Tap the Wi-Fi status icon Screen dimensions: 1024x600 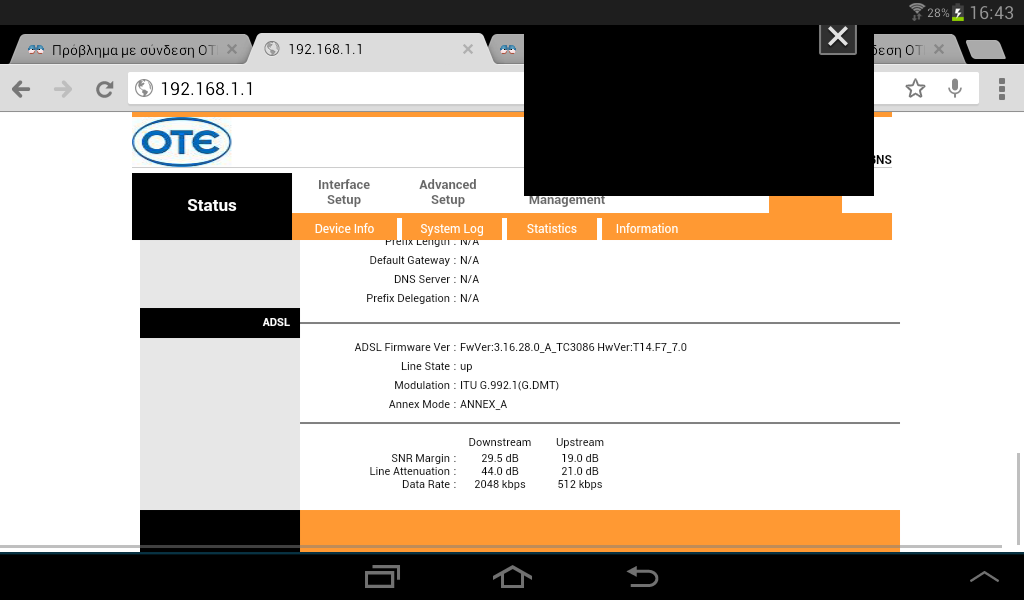tap(917, 12)
